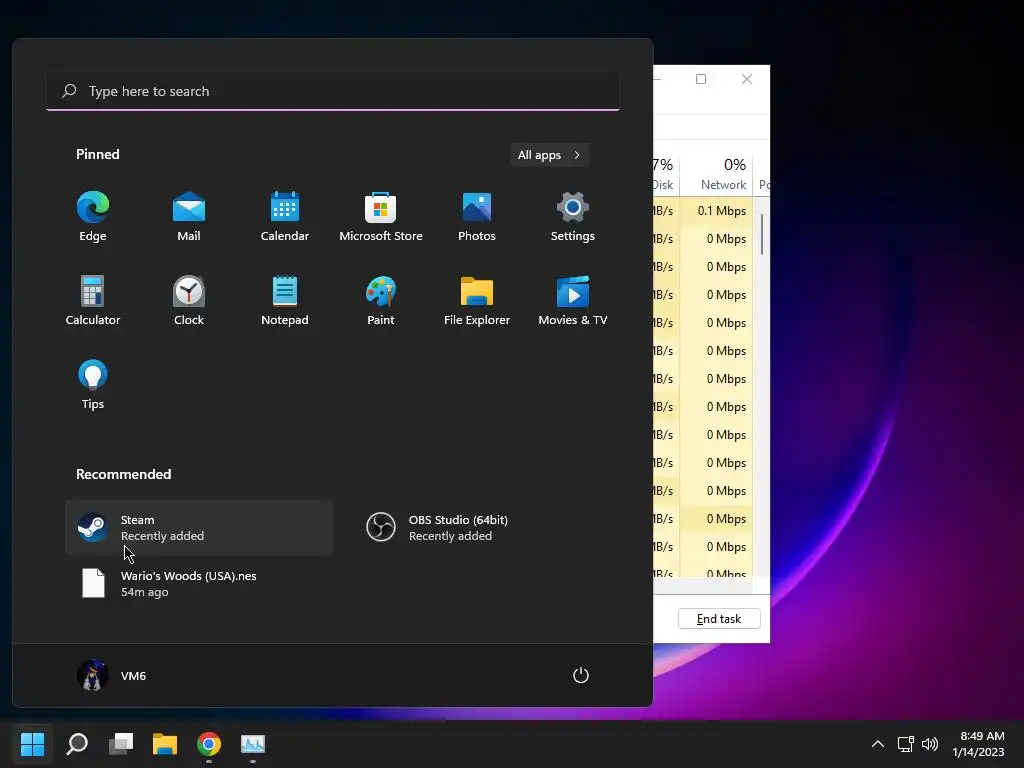
Task: Click the Windows Start button on taskbar
Action: pos(32,744)
